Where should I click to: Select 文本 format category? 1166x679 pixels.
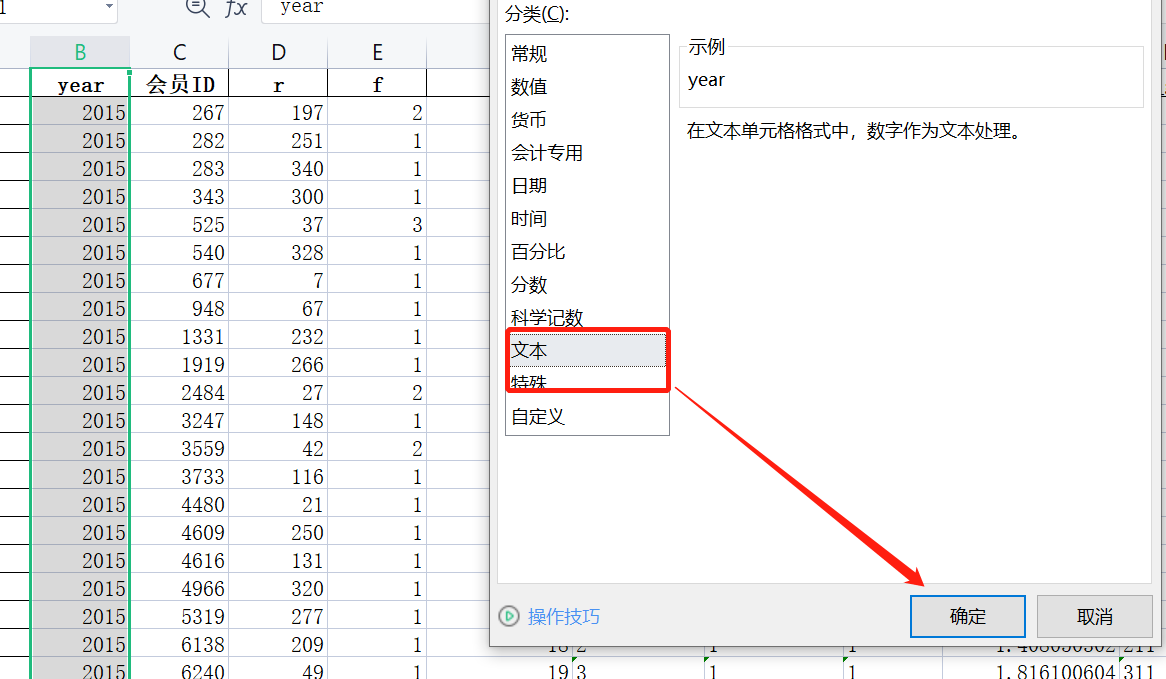587,350
